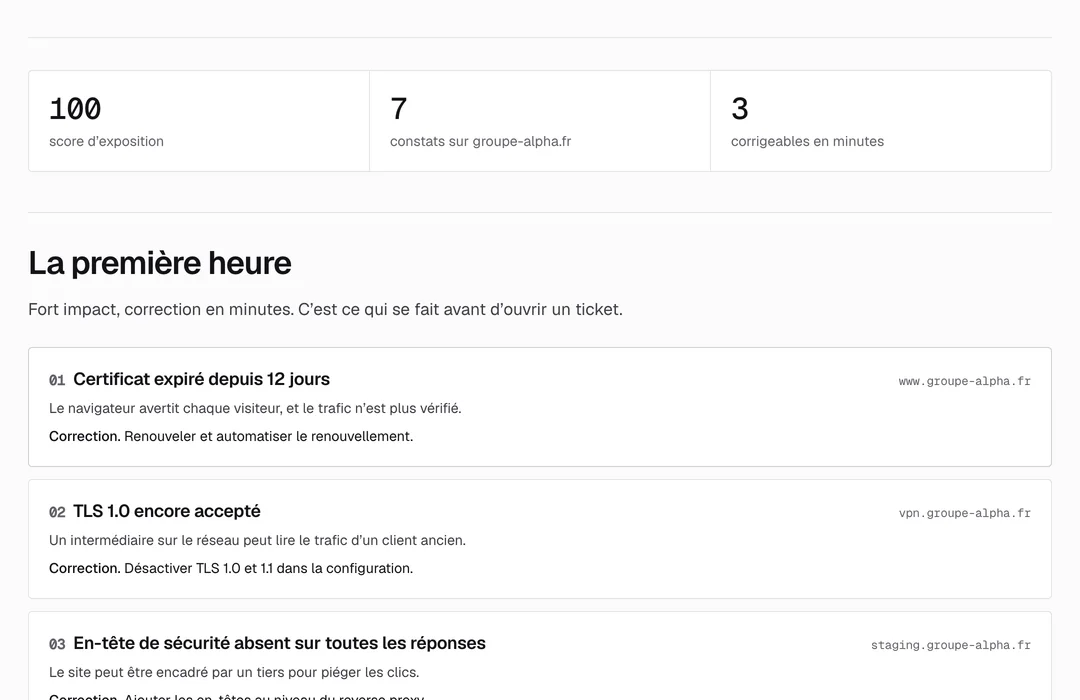Select the 7 findings count

pyautogui.click(x=399, y=109)
